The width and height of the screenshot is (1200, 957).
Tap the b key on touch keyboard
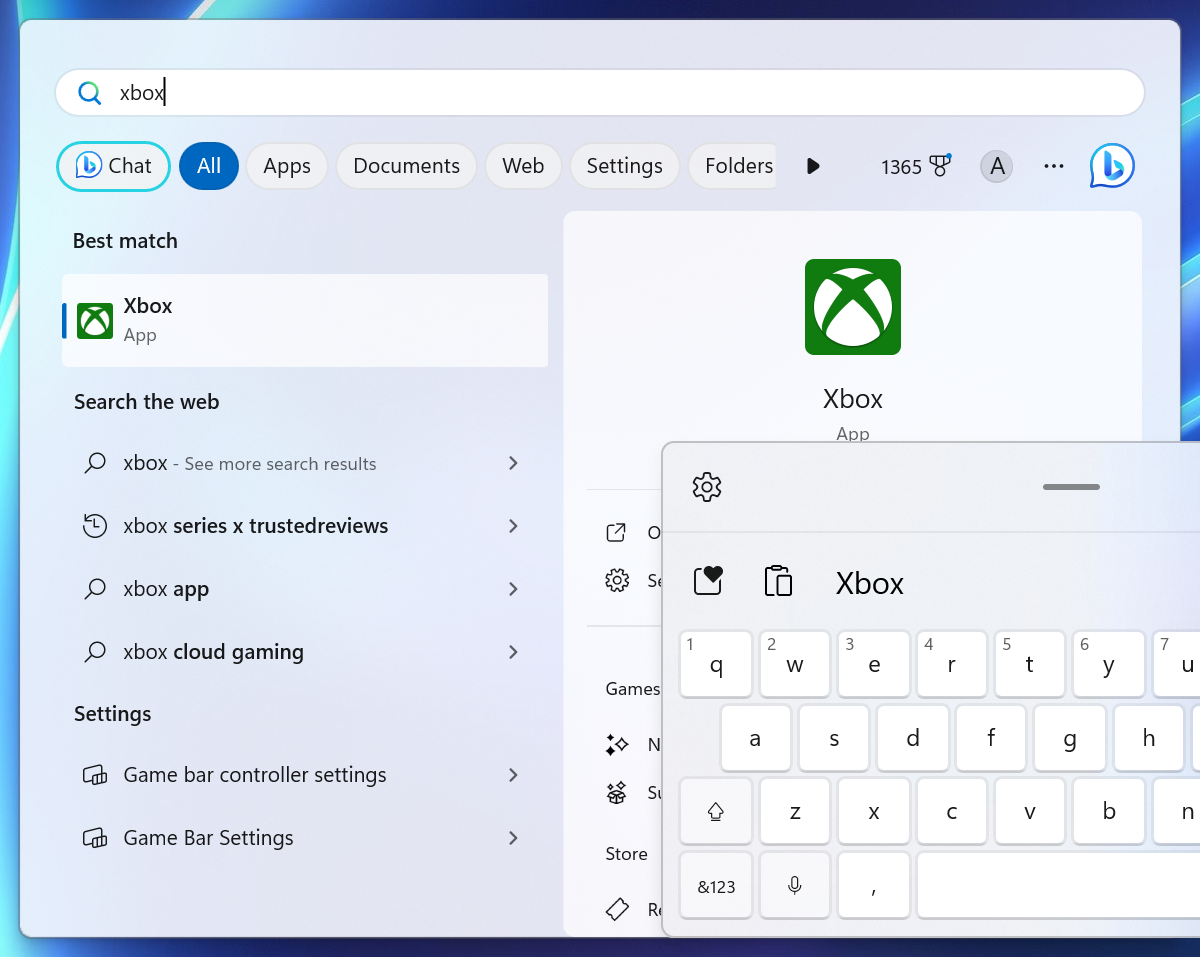pos(1109,812)
